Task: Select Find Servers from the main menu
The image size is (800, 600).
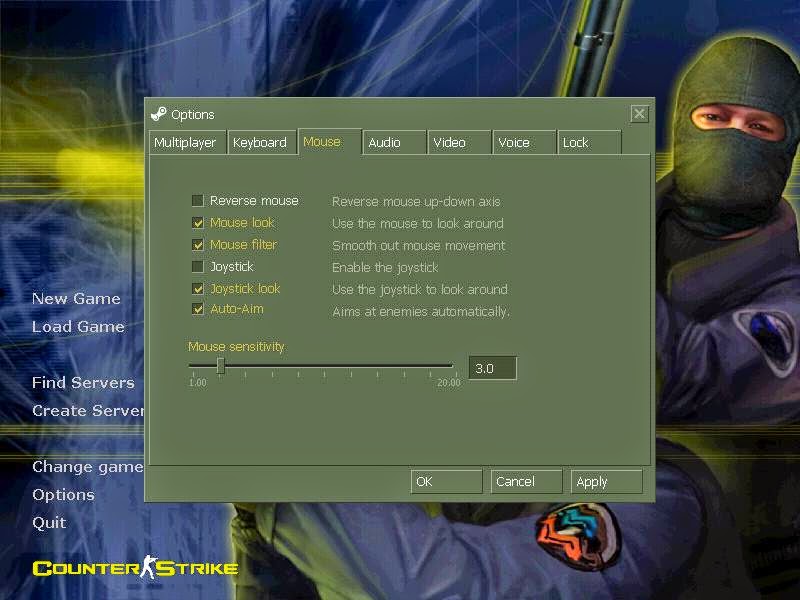Action: point(83,382)
